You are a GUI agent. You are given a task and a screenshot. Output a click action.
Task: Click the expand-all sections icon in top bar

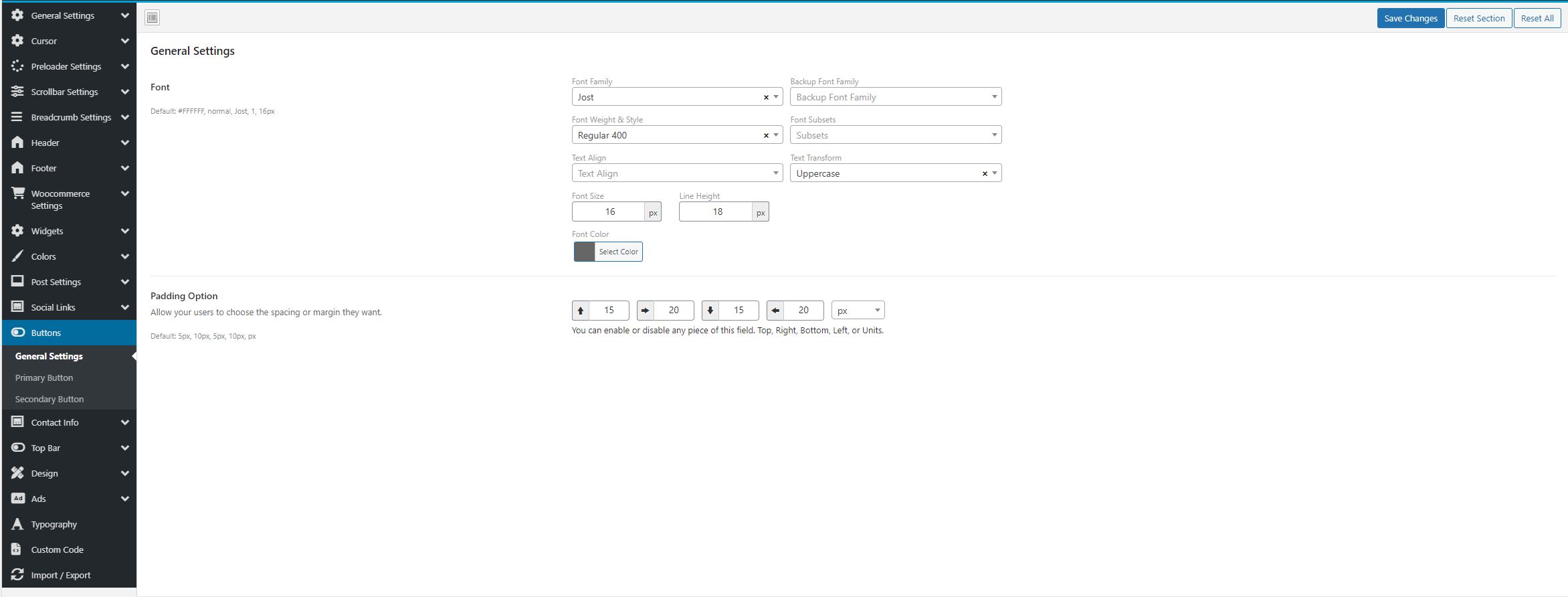coord(153,17)
